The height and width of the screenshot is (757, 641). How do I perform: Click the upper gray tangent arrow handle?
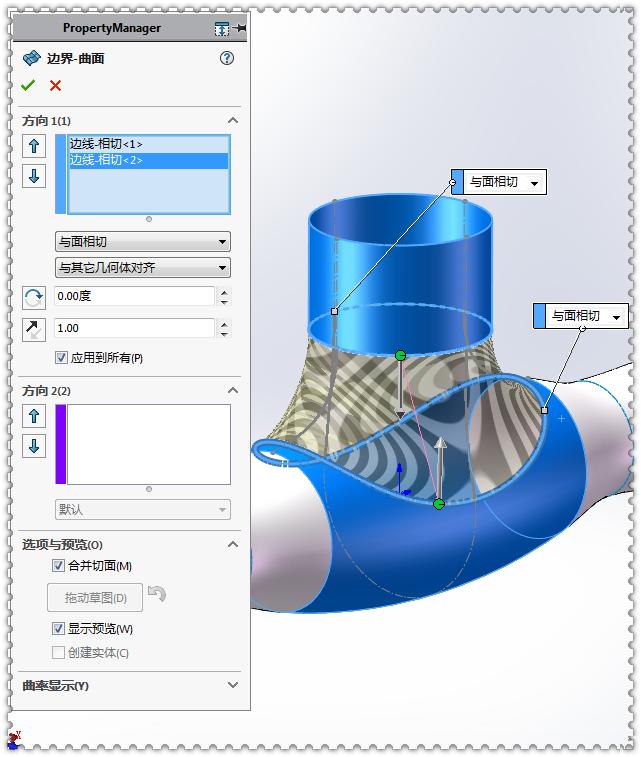tap(400, 391)
